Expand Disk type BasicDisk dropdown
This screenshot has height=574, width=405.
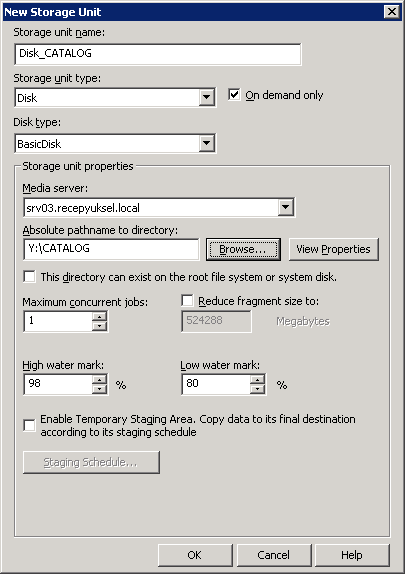coord(207,144)
